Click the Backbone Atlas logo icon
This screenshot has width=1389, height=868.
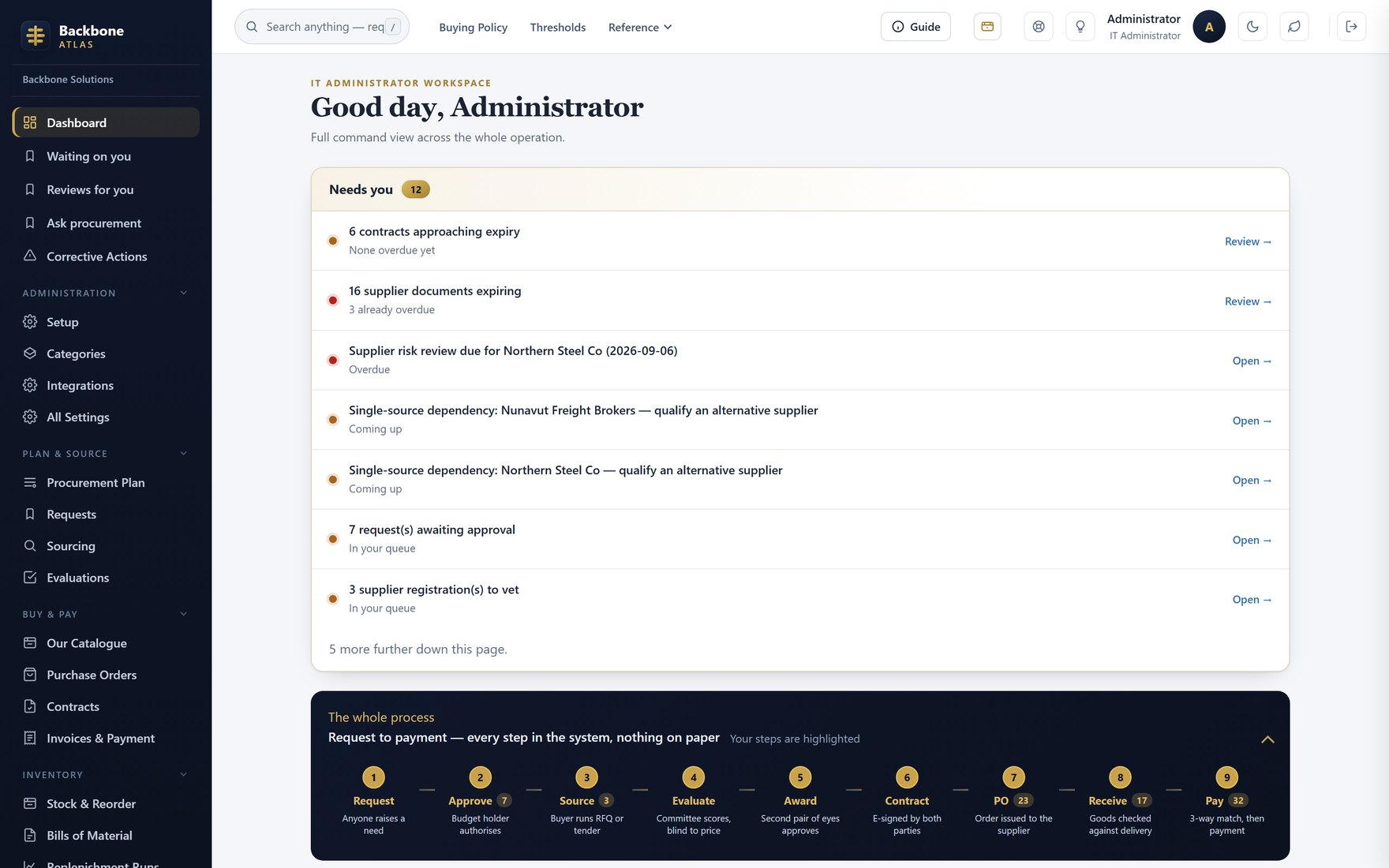(x=36, y=36)
